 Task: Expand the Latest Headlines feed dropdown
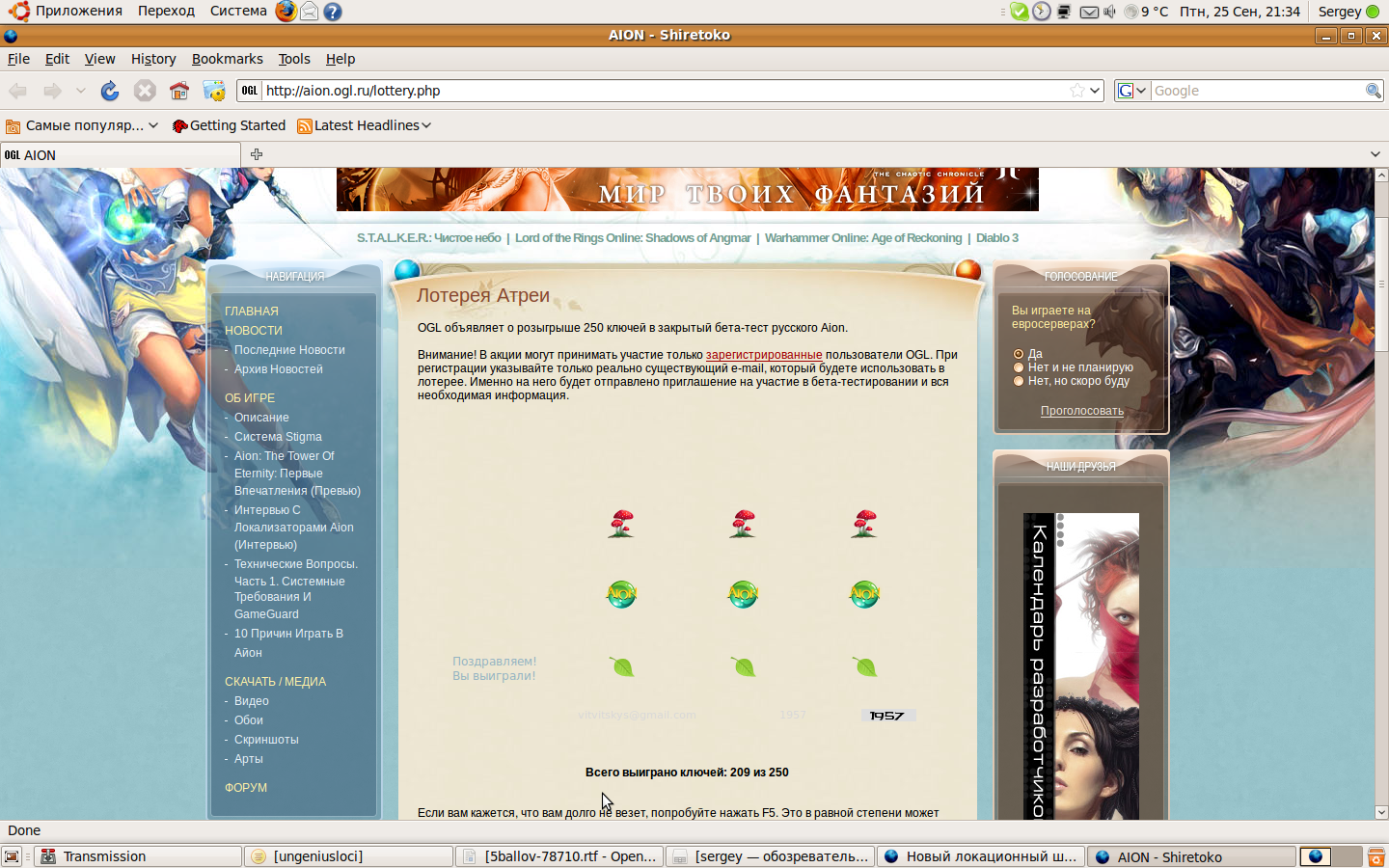[365, 125]
